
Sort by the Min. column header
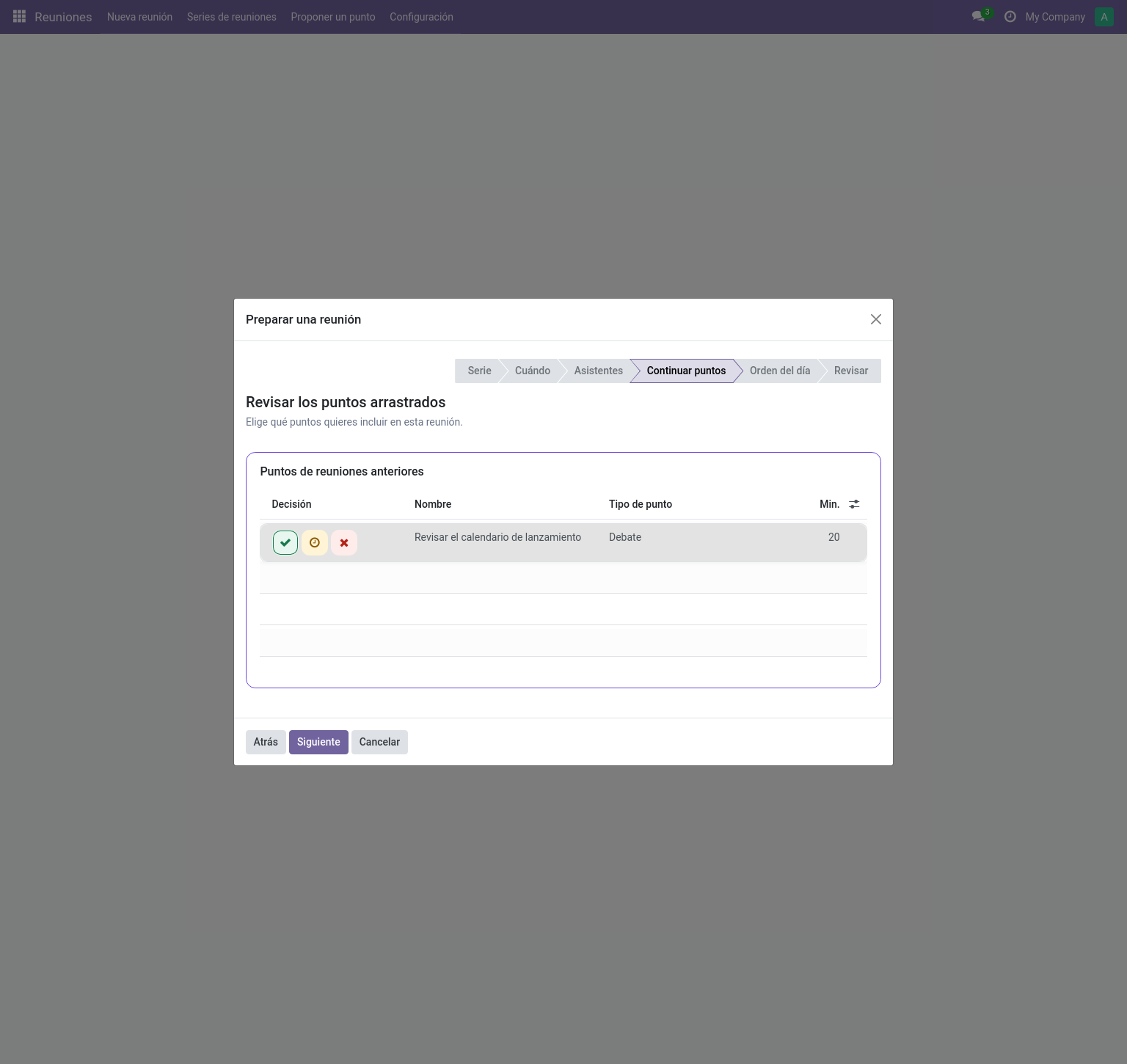(829, 504)
